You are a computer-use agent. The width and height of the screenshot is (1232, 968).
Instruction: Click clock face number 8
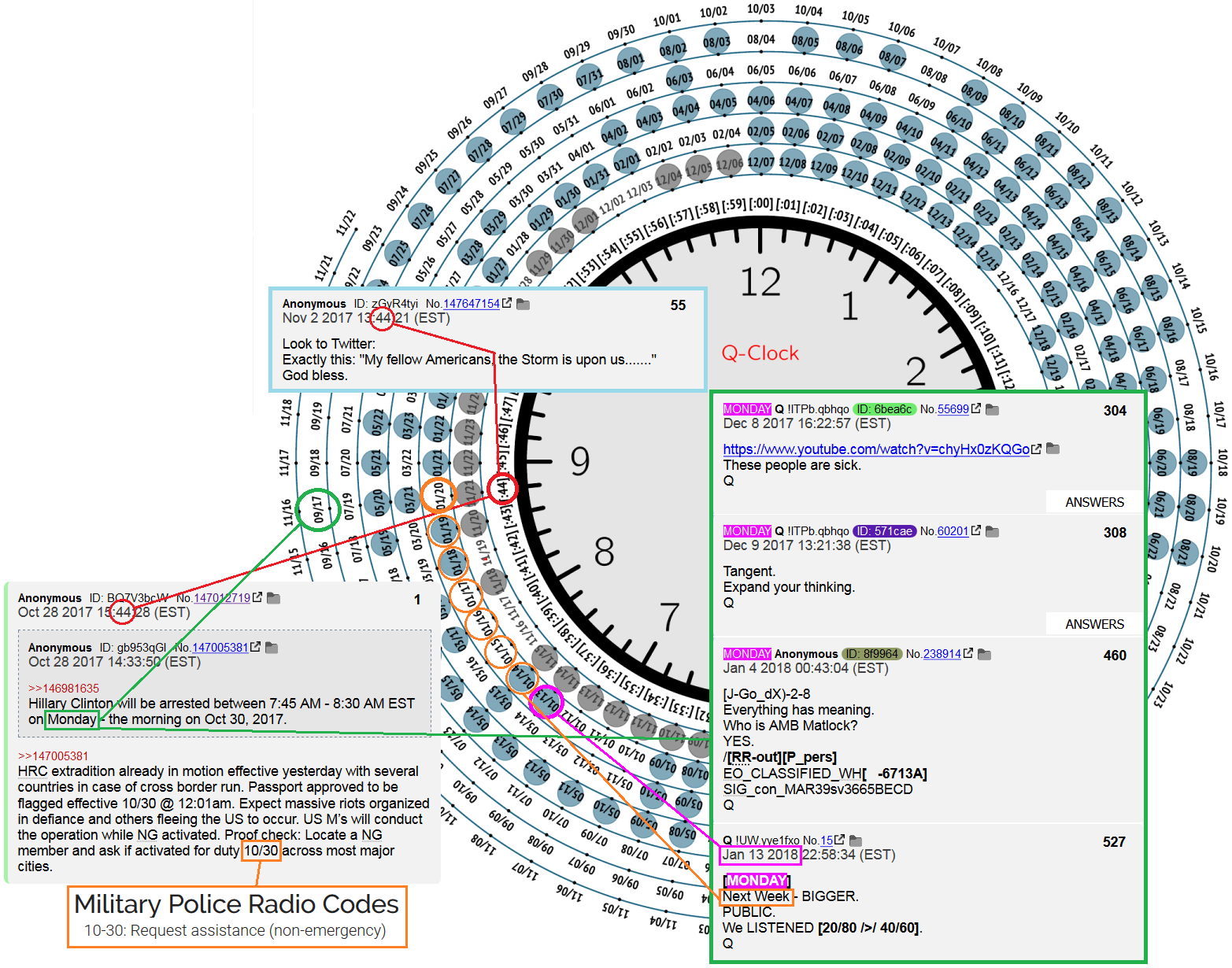tap(604, 552)
